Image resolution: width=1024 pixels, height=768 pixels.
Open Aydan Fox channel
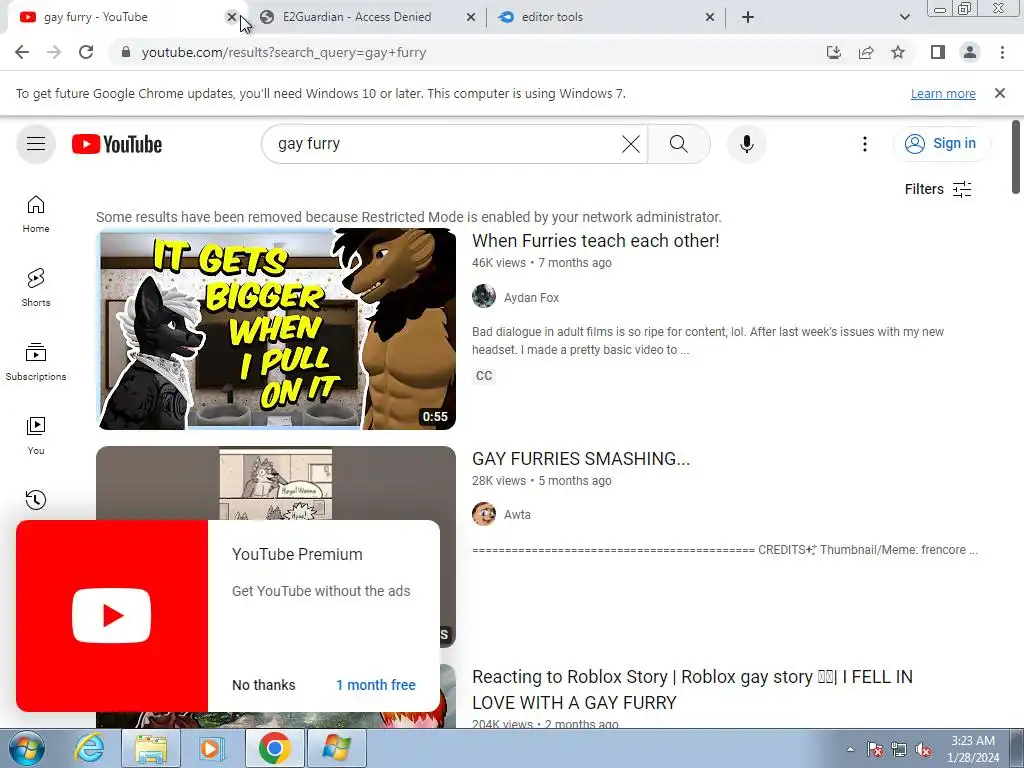(532, 298)
